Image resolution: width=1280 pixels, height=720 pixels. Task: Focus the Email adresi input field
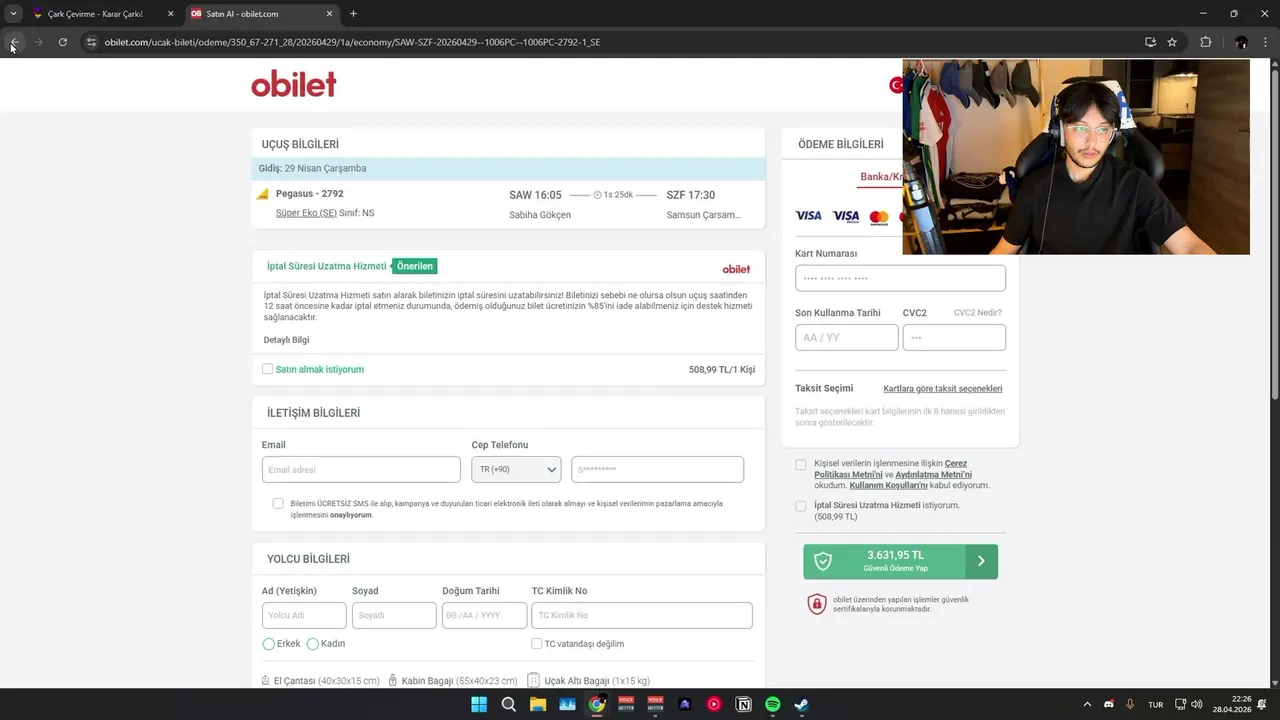tap(361, 469)
